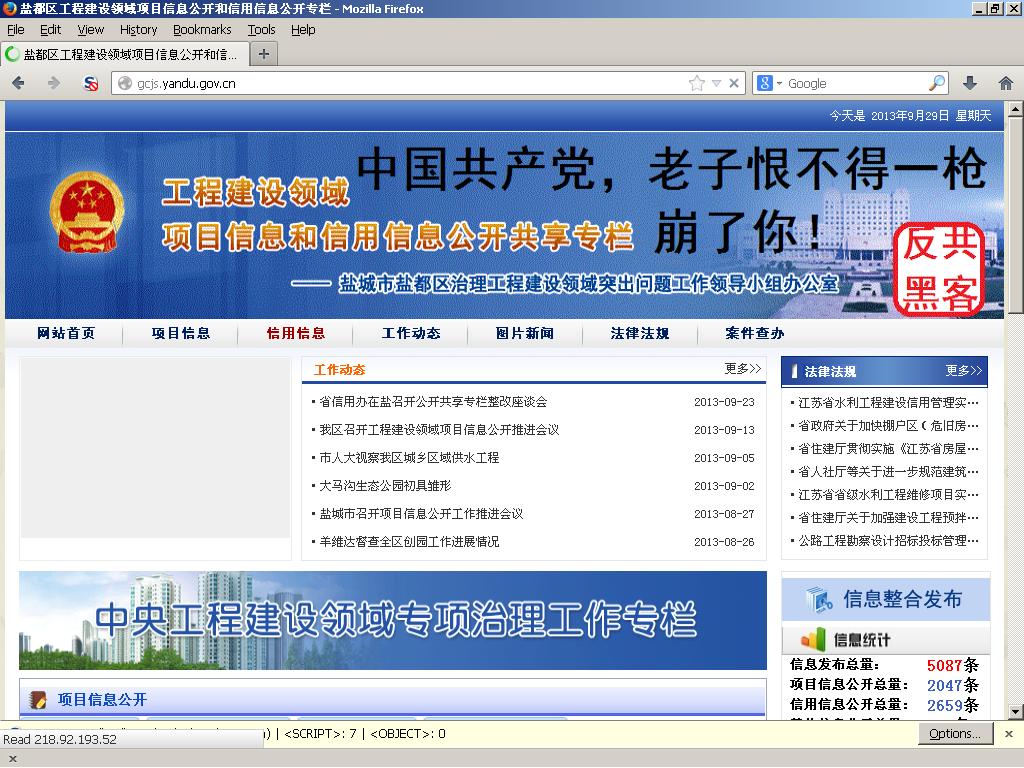
Task: Open law item 省政府关于加快棚户区
Action: pyautogui.click(x=888, y=426)
